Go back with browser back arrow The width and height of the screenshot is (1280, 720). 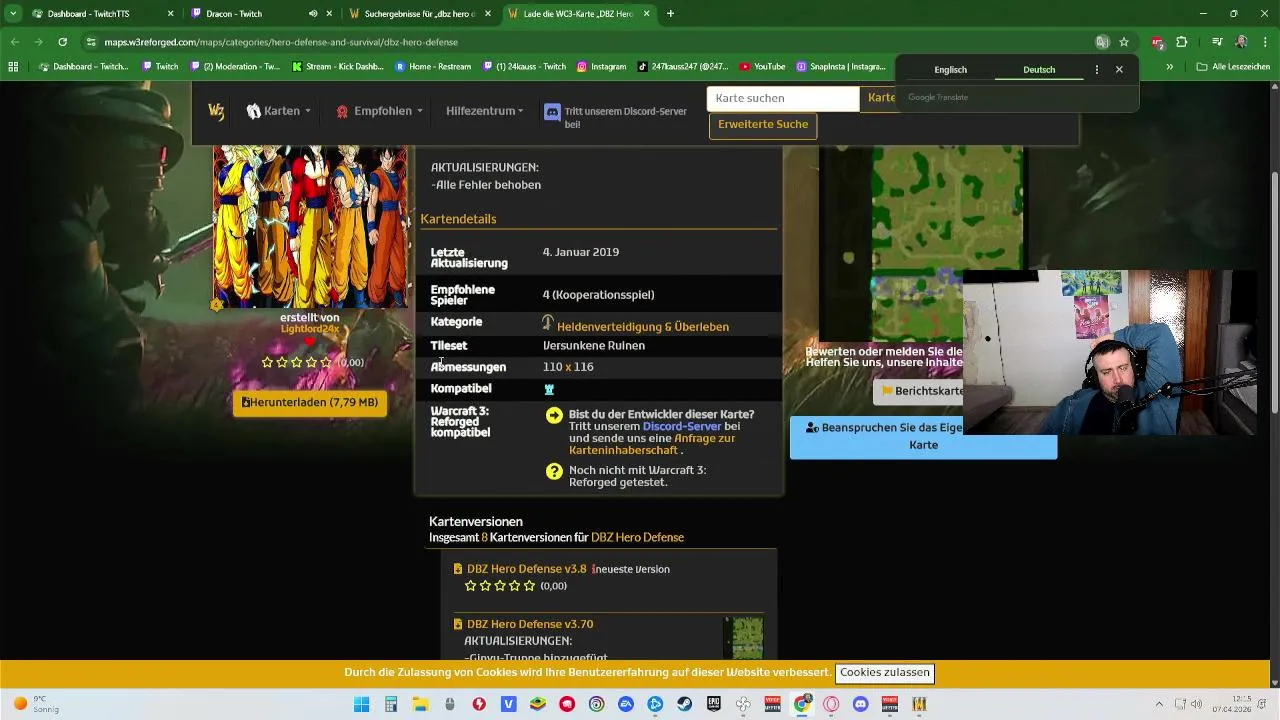pos(14,42)
